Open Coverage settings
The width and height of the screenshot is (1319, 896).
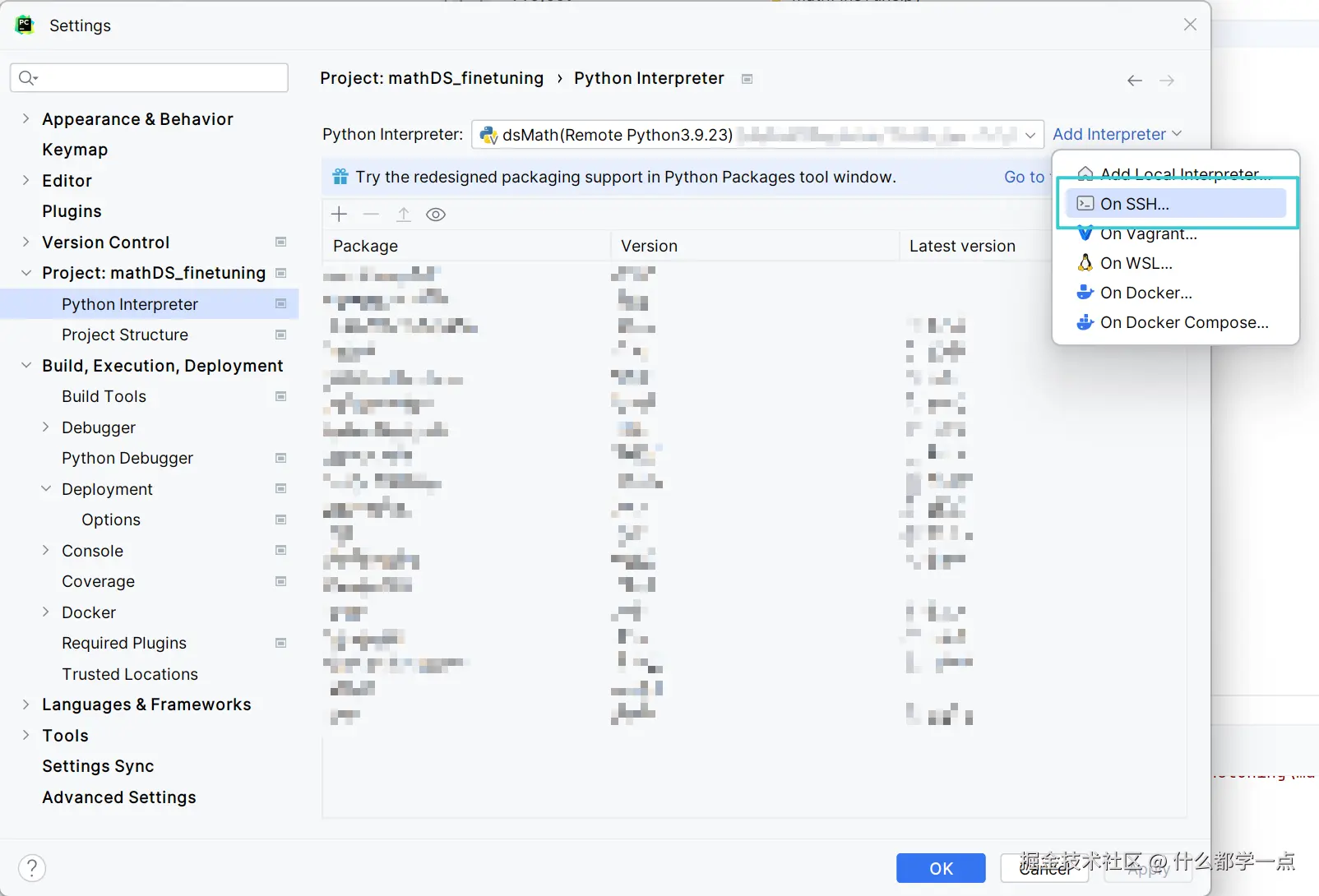[x=98, y=581]
